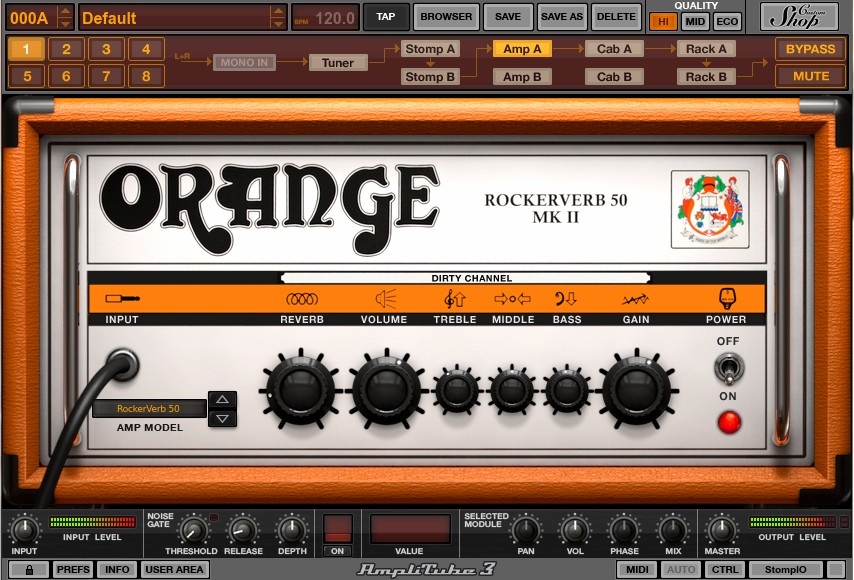This screenshot has width=854, height=580.
Task: Click the reverb coil icon
Action: 302,299
